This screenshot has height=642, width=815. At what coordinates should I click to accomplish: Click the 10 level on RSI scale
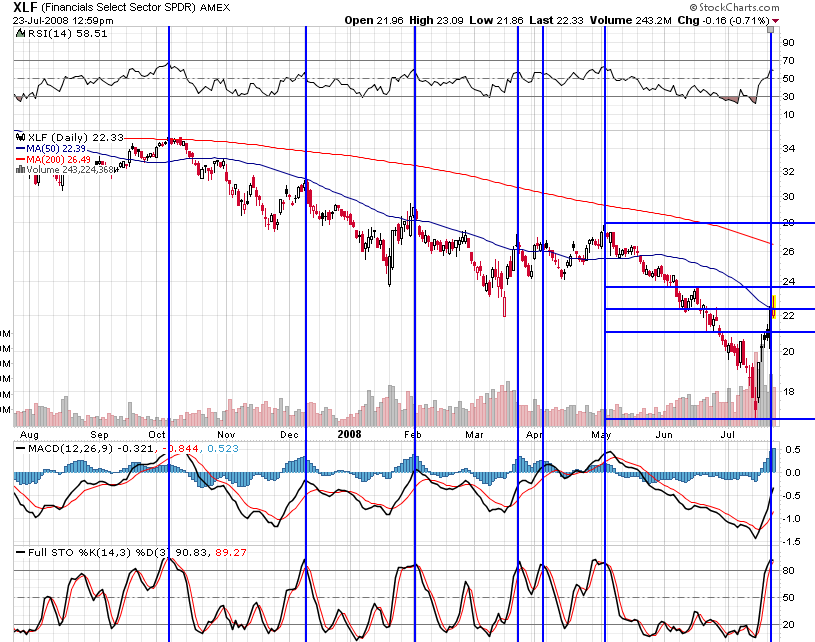788,115
